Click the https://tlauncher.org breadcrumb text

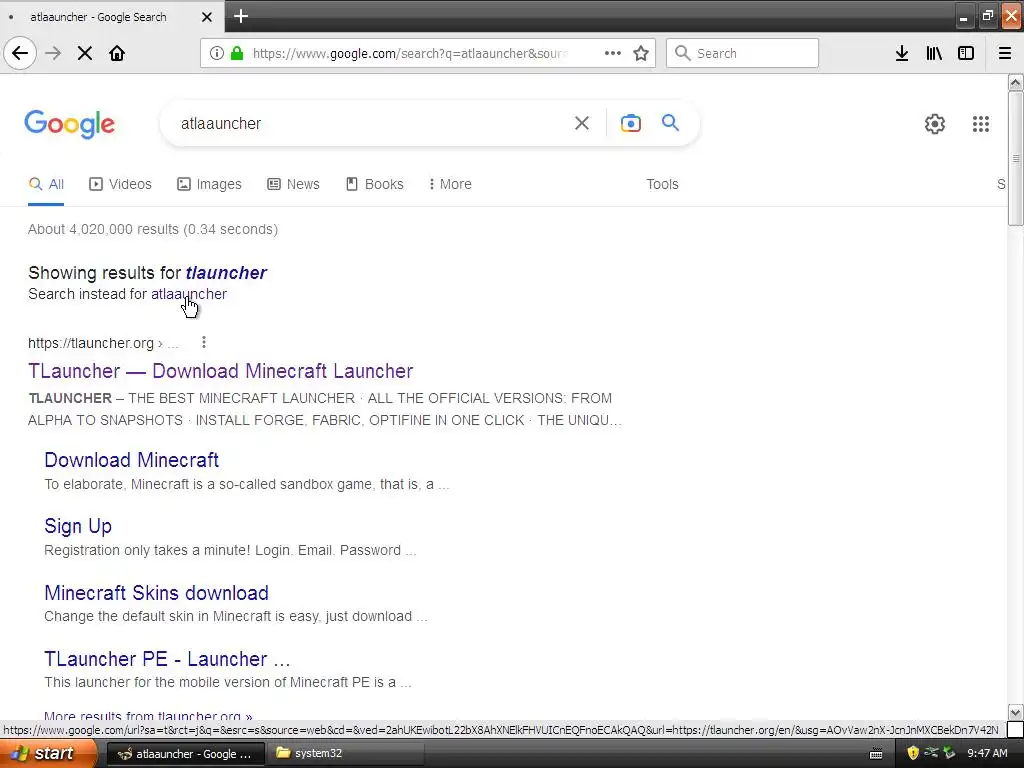pos(91,343)
